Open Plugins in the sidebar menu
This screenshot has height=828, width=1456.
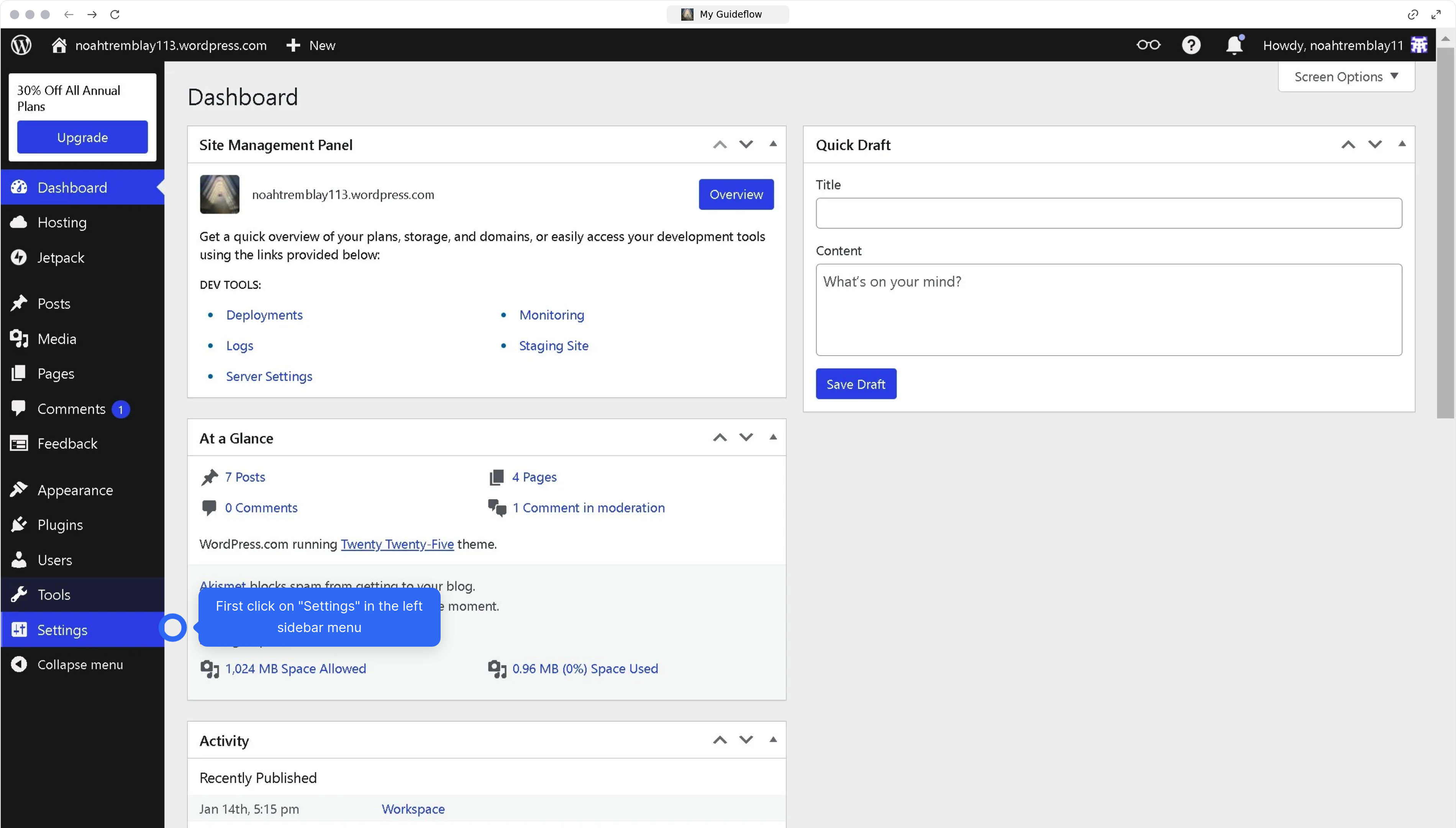click(60, 524)
